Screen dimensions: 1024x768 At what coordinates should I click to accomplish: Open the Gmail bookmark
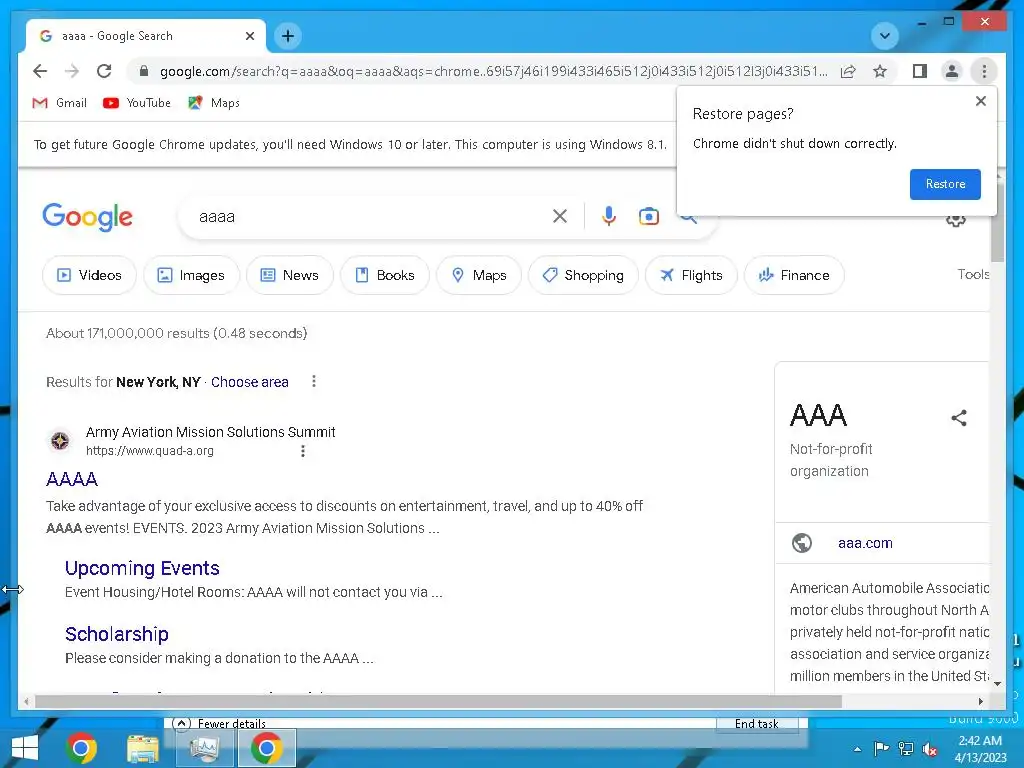pyautogui.click(x=59, y=103)
